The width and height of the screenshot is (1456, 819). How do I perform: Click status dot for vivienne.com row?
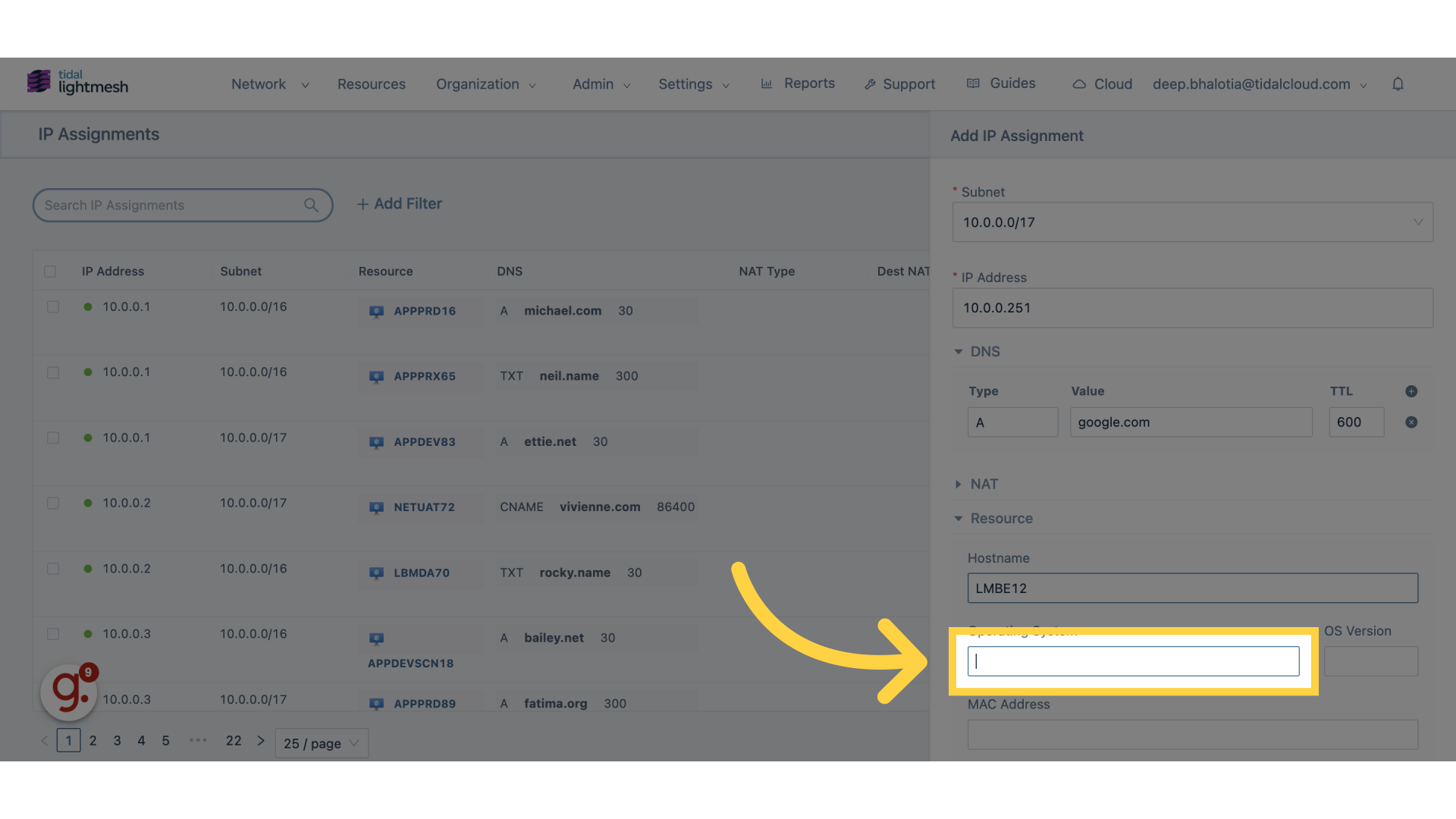pos(88,504)
